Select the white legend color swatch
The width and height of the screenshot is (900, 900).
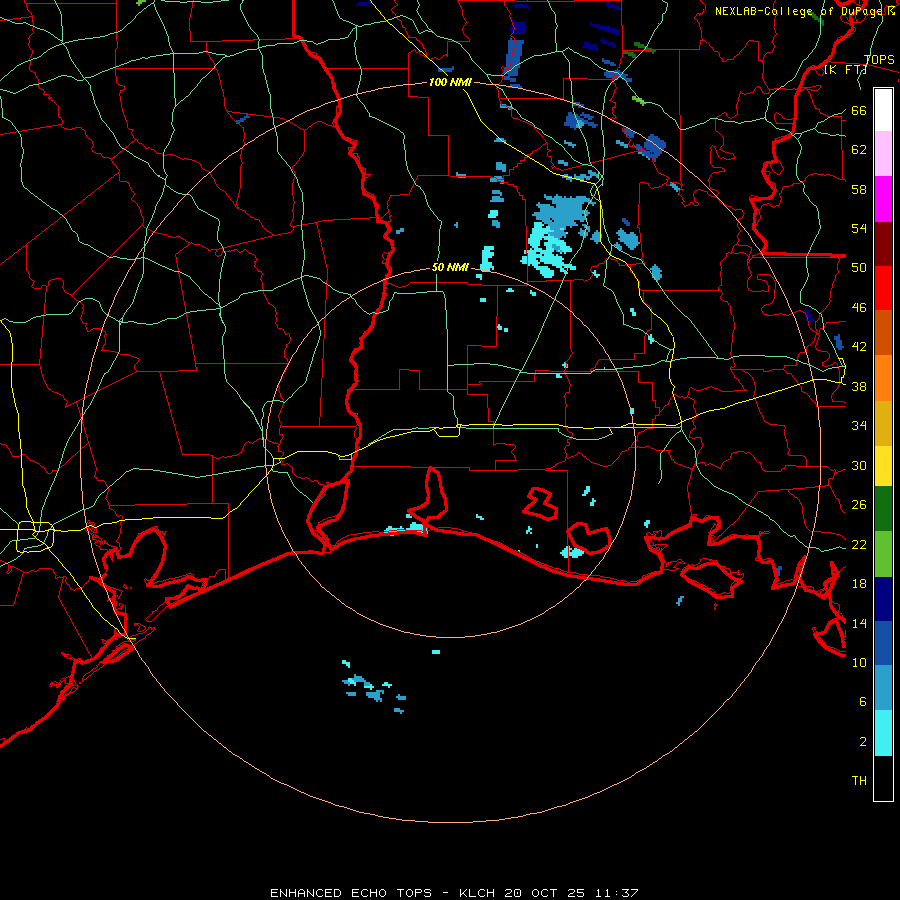883,110
